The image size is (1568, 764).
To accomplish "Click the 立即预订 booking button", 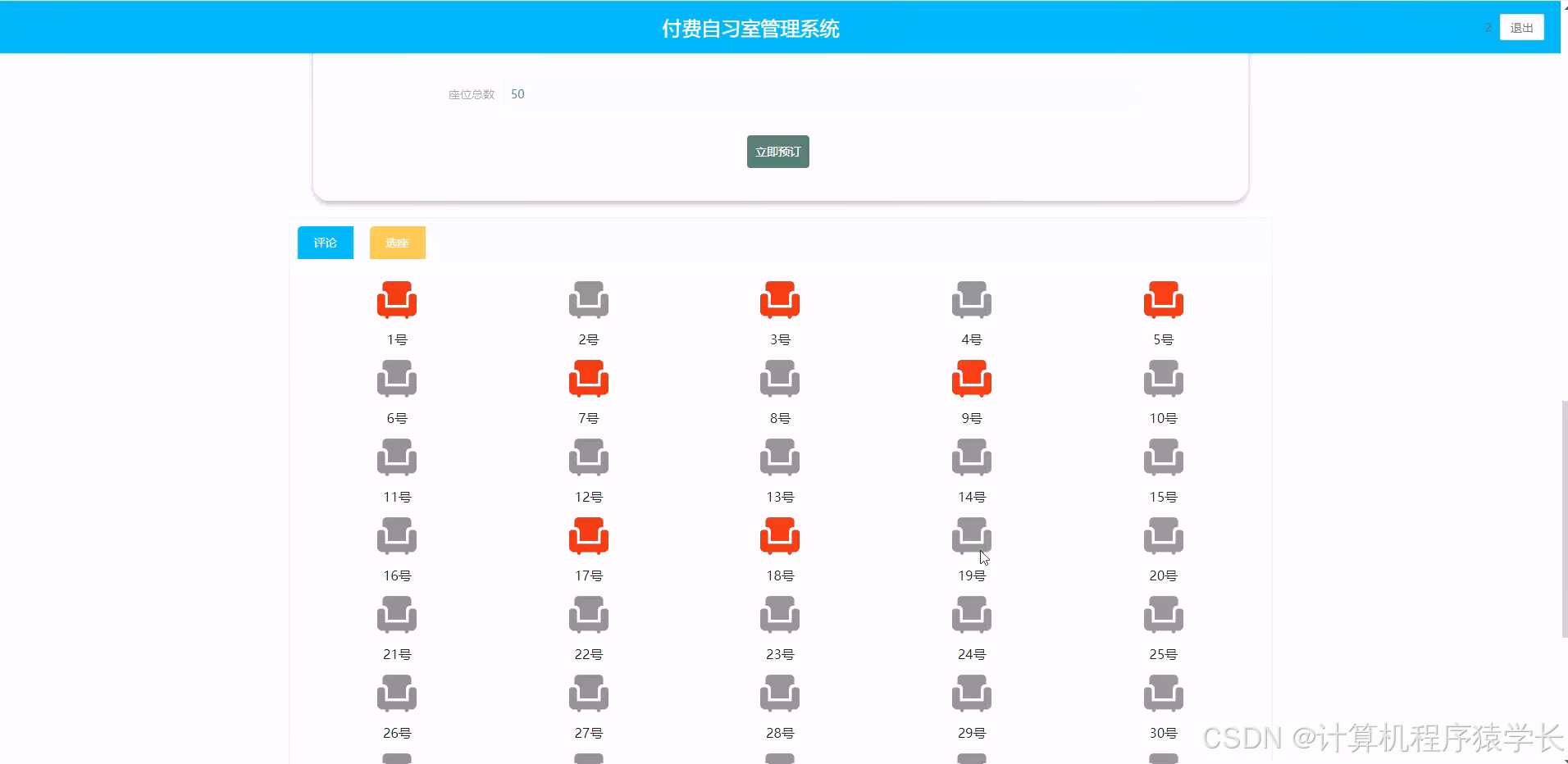I will click(777, 152).
